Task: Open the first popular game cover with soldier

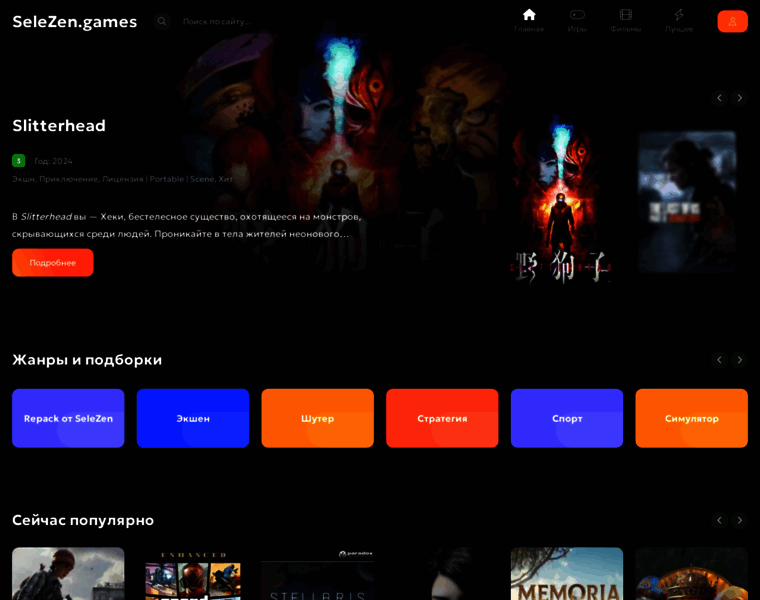Action: 68,574
